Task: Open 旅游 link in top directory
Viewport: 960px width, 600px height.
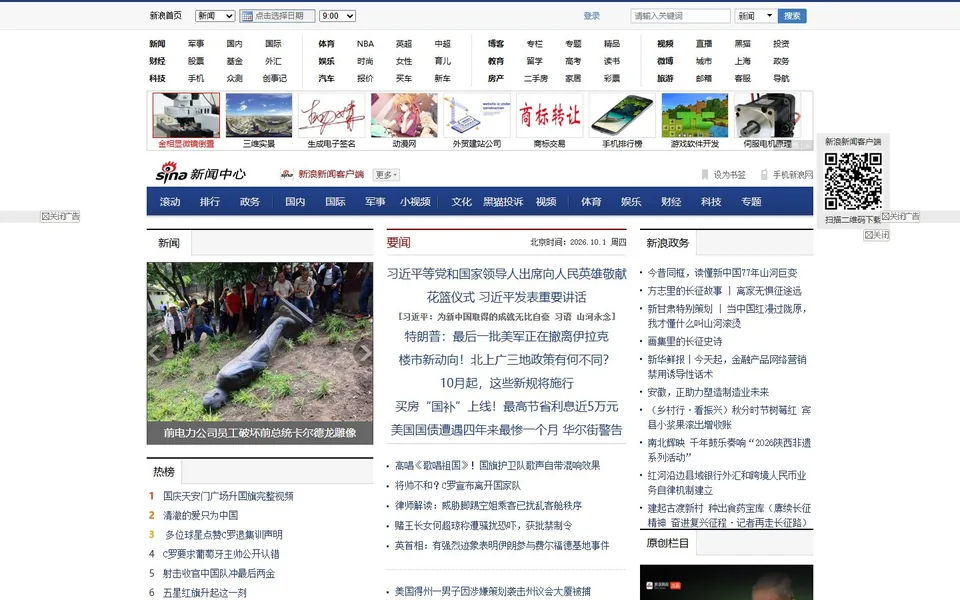Action: [666, 78]
